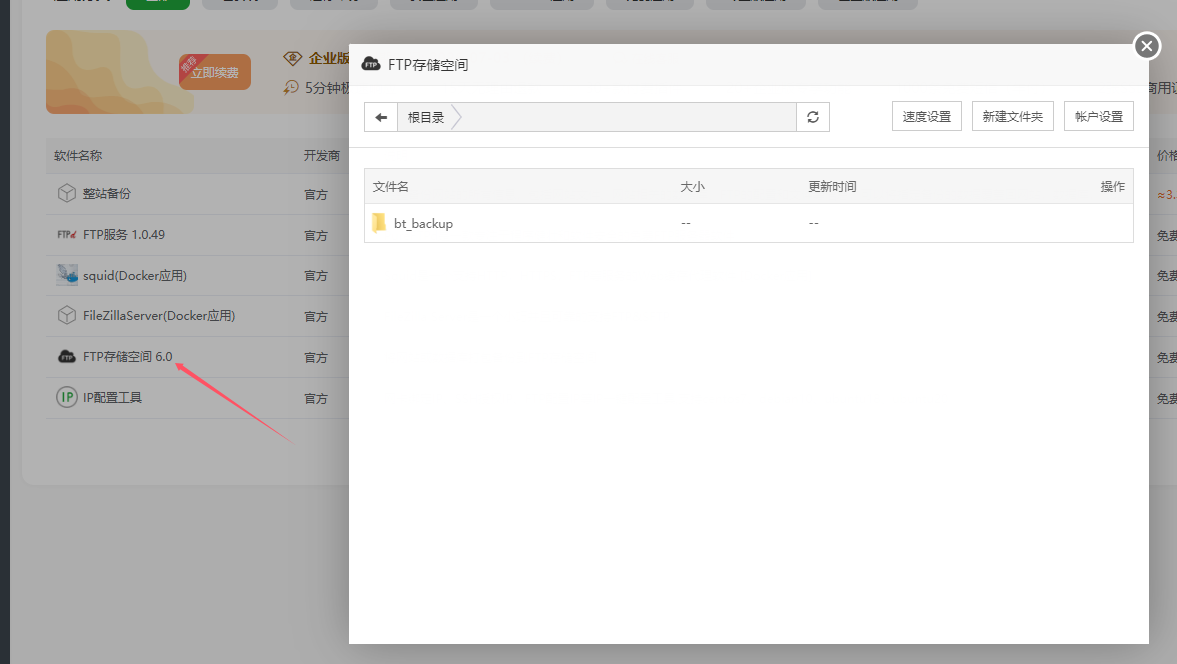Screen dimensions: 1177x664
Task: Click the IP配置工具 icon
Action: pyautogui.click(x=66, y=397)
